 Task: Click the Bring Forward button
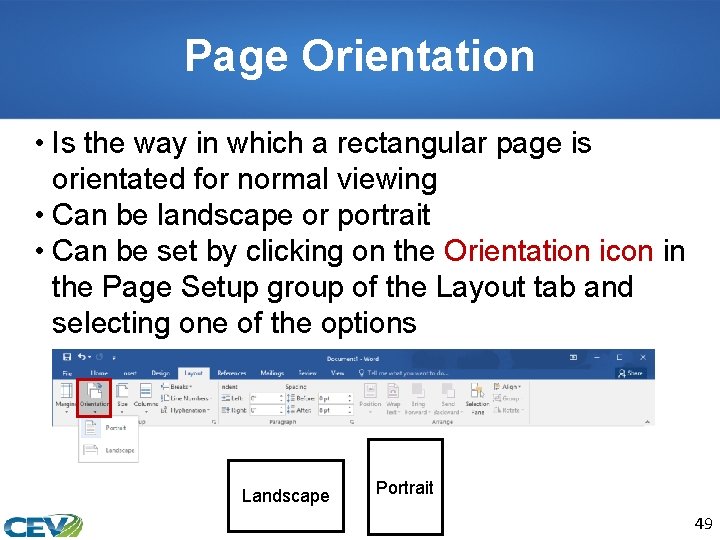(417, 398)
